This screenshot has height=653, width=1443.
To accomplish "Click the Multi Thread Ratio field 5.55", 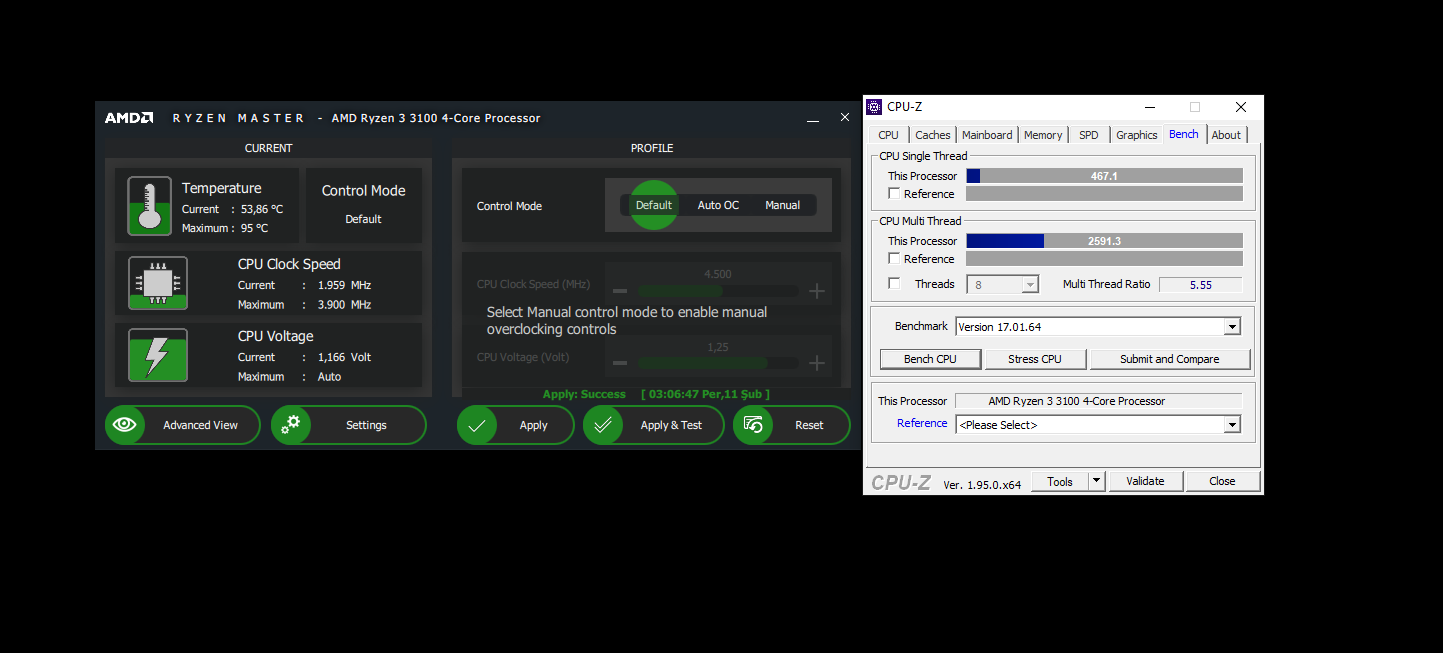I will point(1200,285).
